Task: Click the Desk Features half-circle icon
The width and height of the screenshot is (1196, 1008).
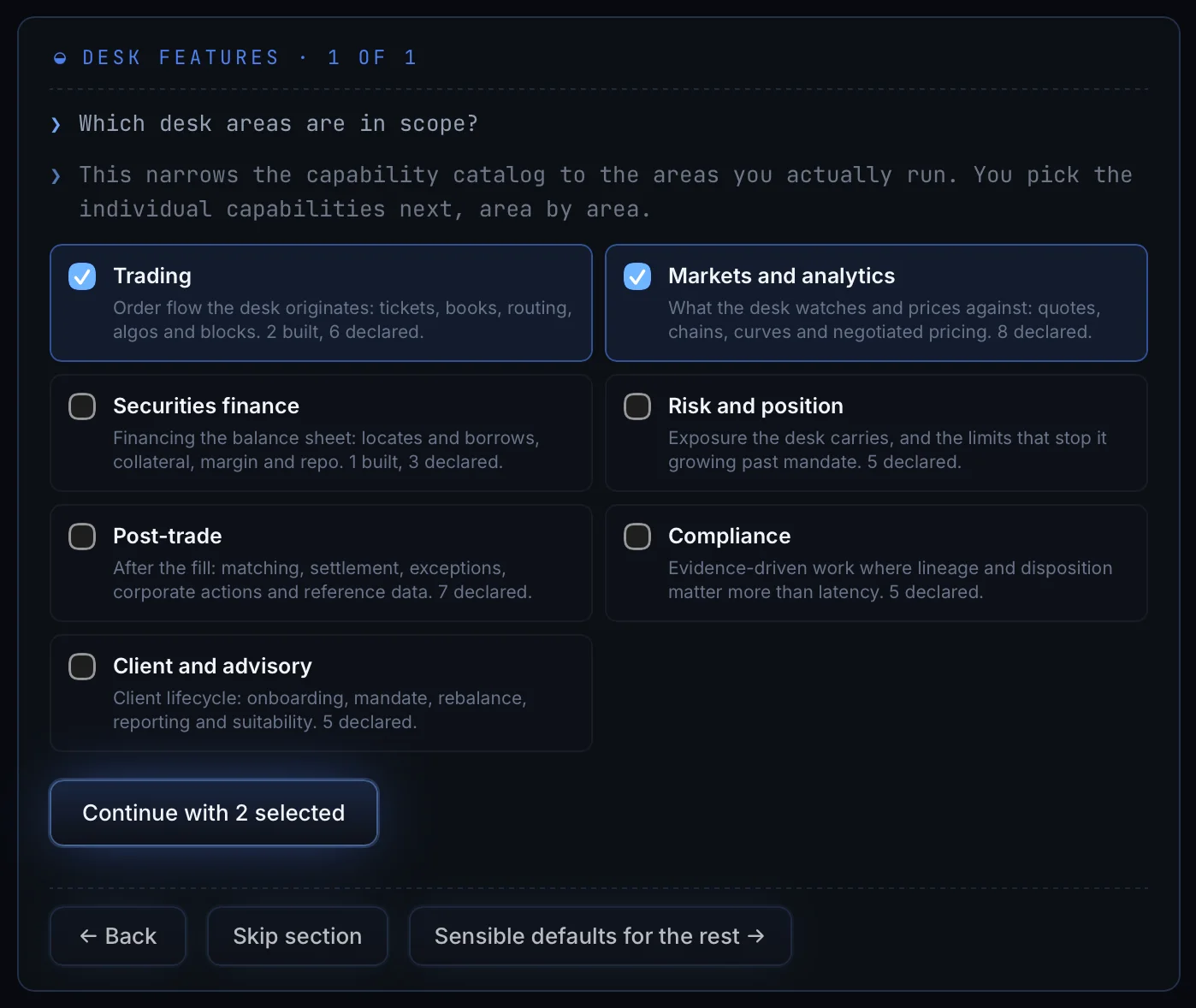Action: point(60,58)
